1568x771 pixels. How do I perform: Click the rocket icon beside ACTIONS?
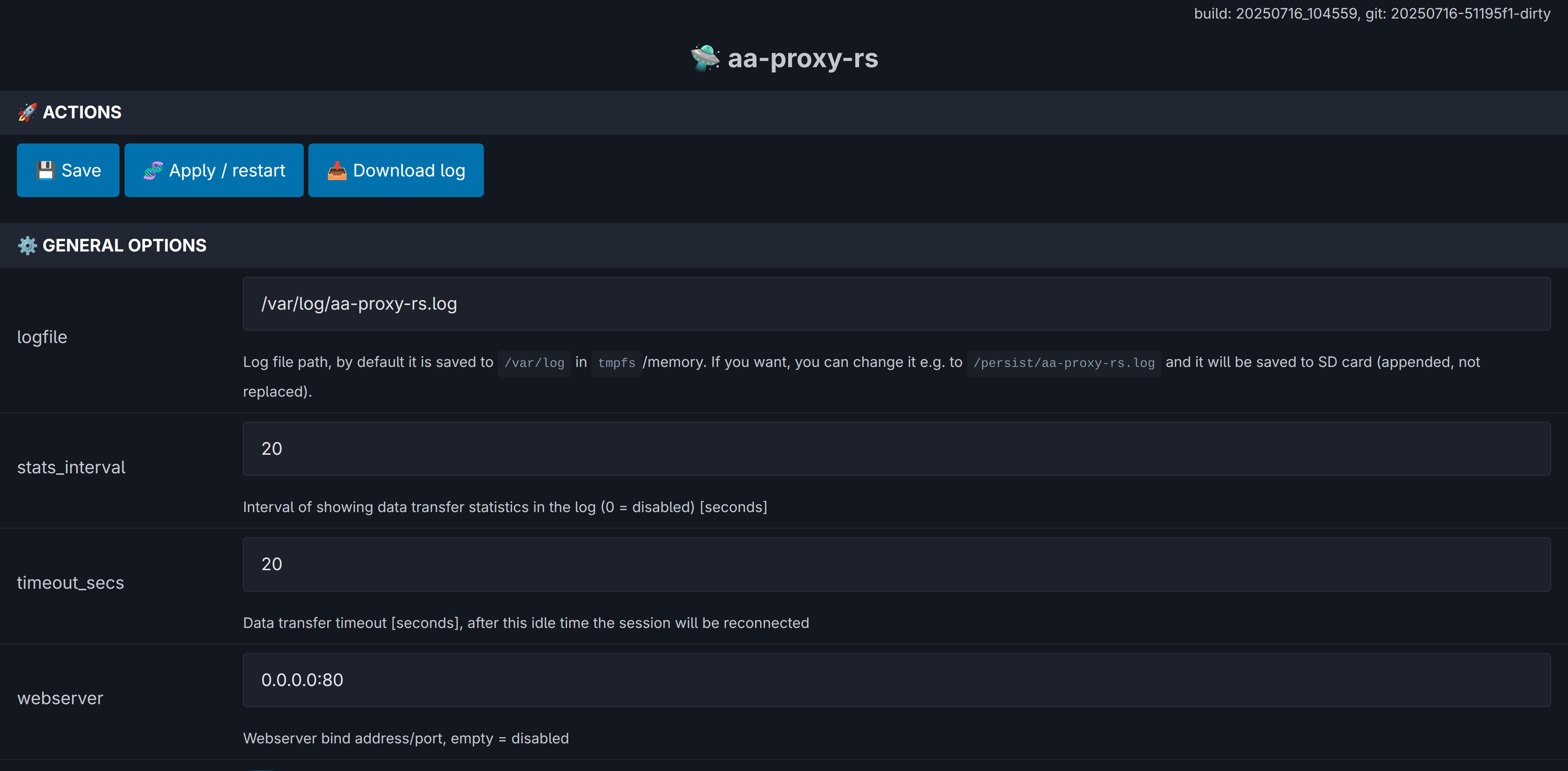click(x=27, y=112)
